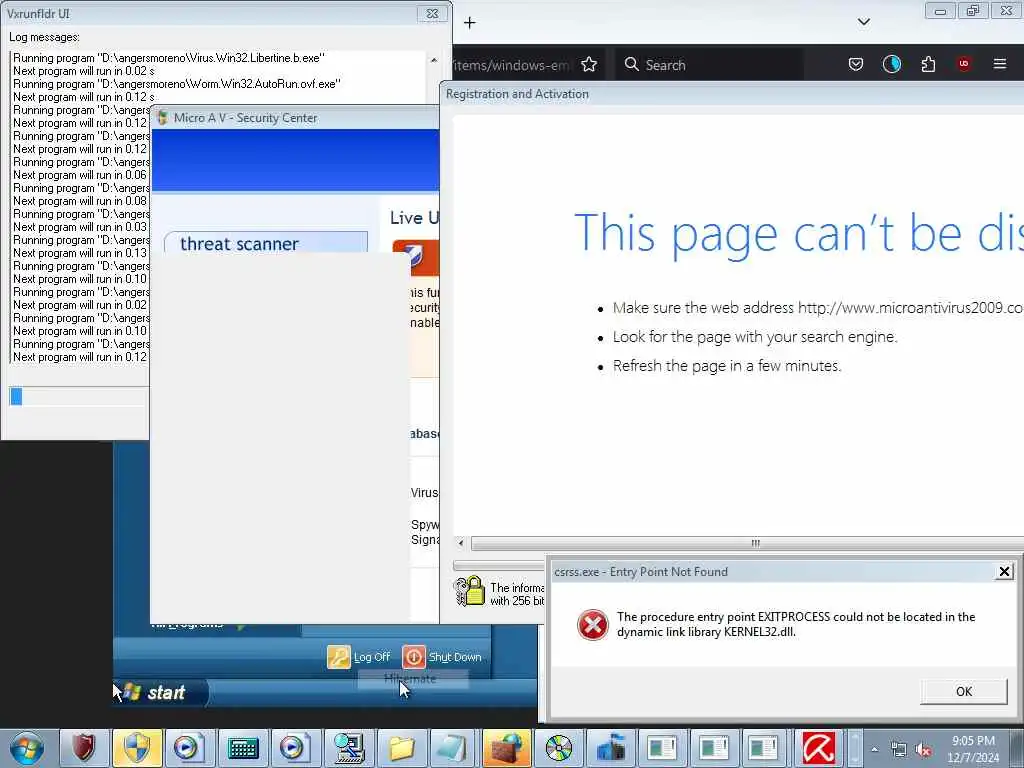The height and width of the screenshot is (768, 1024).
Task: Click the XP Shut Down button
Action: [x=442, y=657]
